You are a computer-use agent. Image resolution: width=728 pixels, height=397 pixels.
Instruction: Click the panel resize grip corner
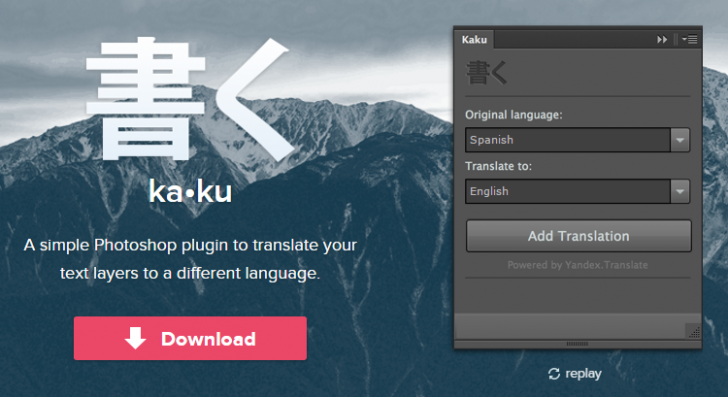pos(694,332)
